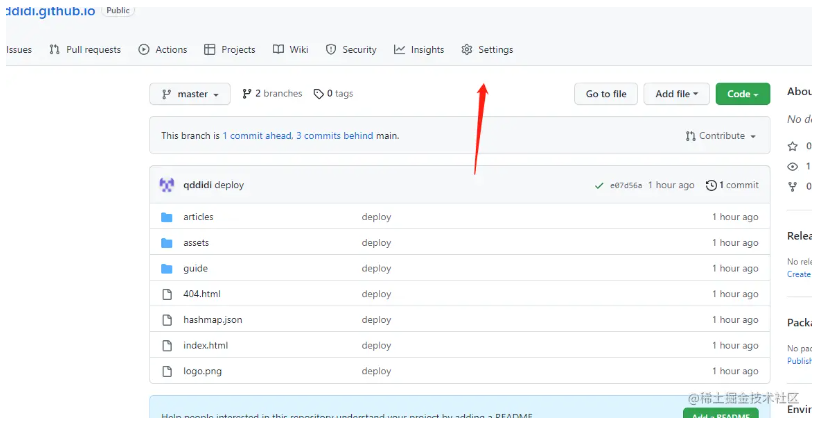Open the hashmap.json file
The image size is (819, 421).
(x=213, y=320)
